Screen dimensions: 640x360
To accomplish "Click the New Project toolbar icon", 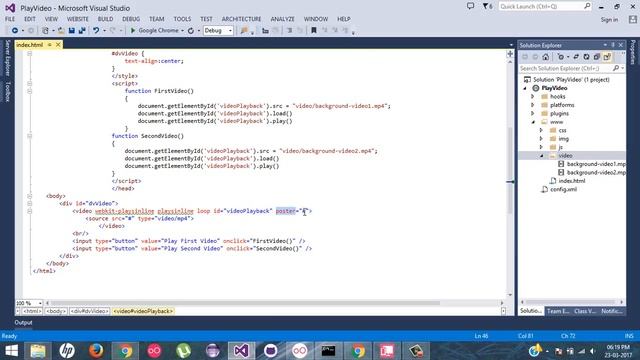I will point(45,31).
